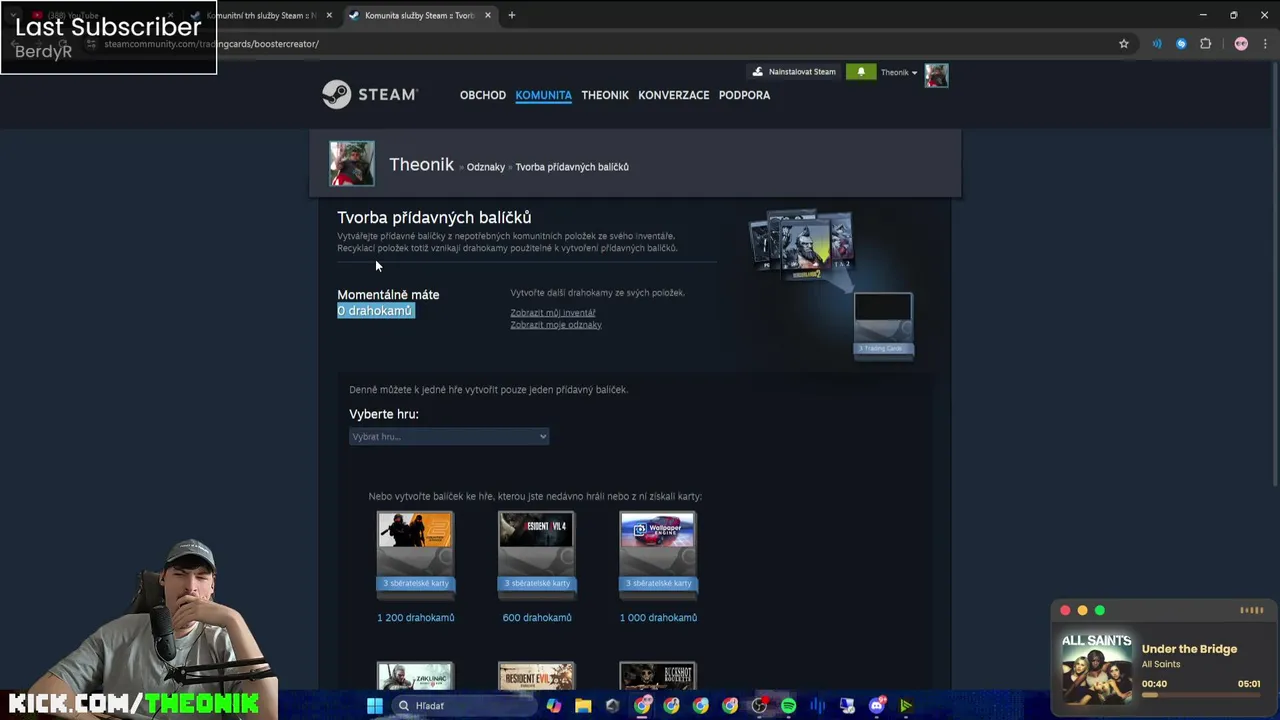This screenshot has width=1280, height=720.
Task: Minimize the music widget with yellow dot
Action: click(1082, 610)
